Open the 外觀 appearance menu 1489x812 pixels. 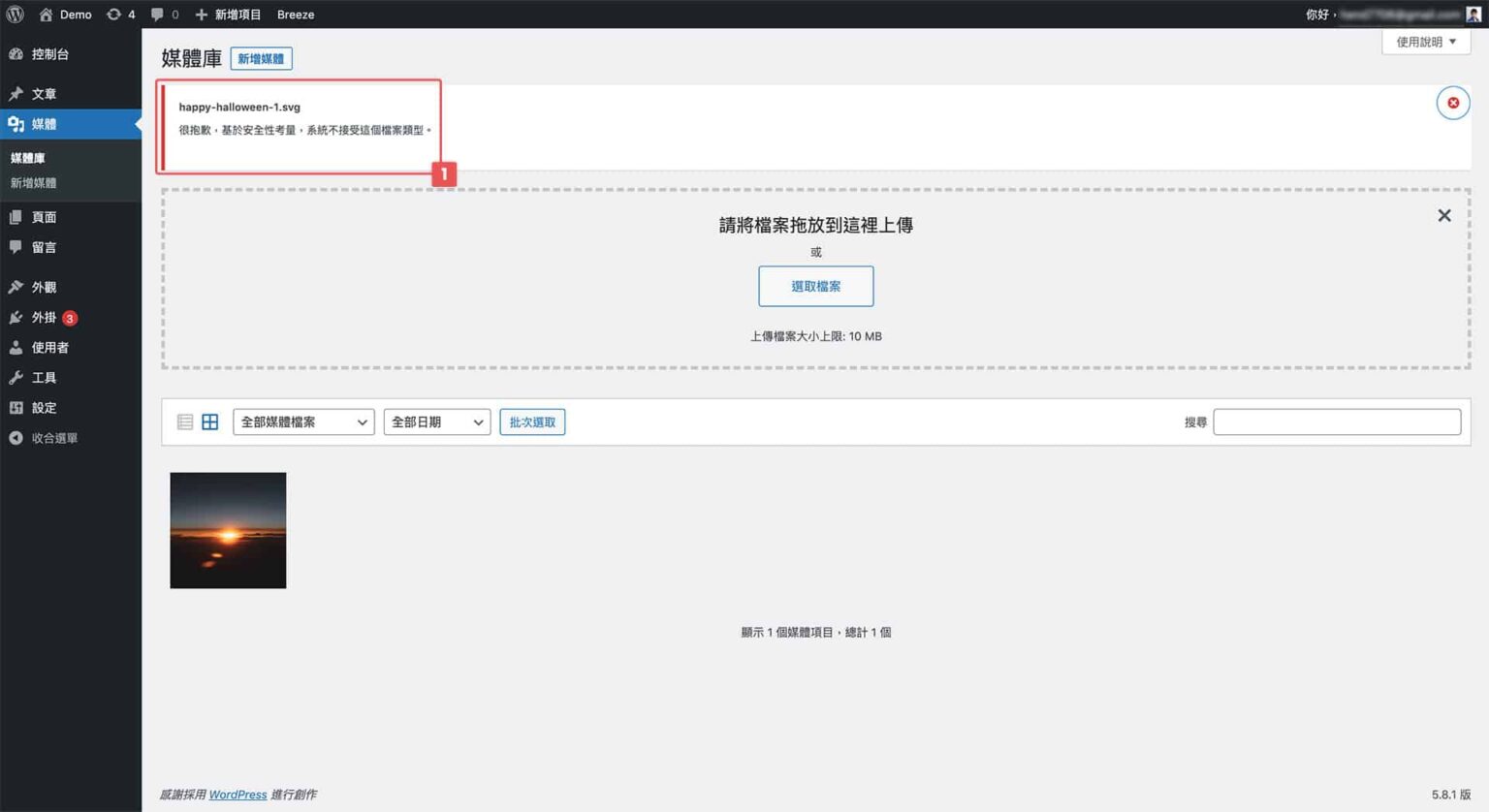[71, 287]
